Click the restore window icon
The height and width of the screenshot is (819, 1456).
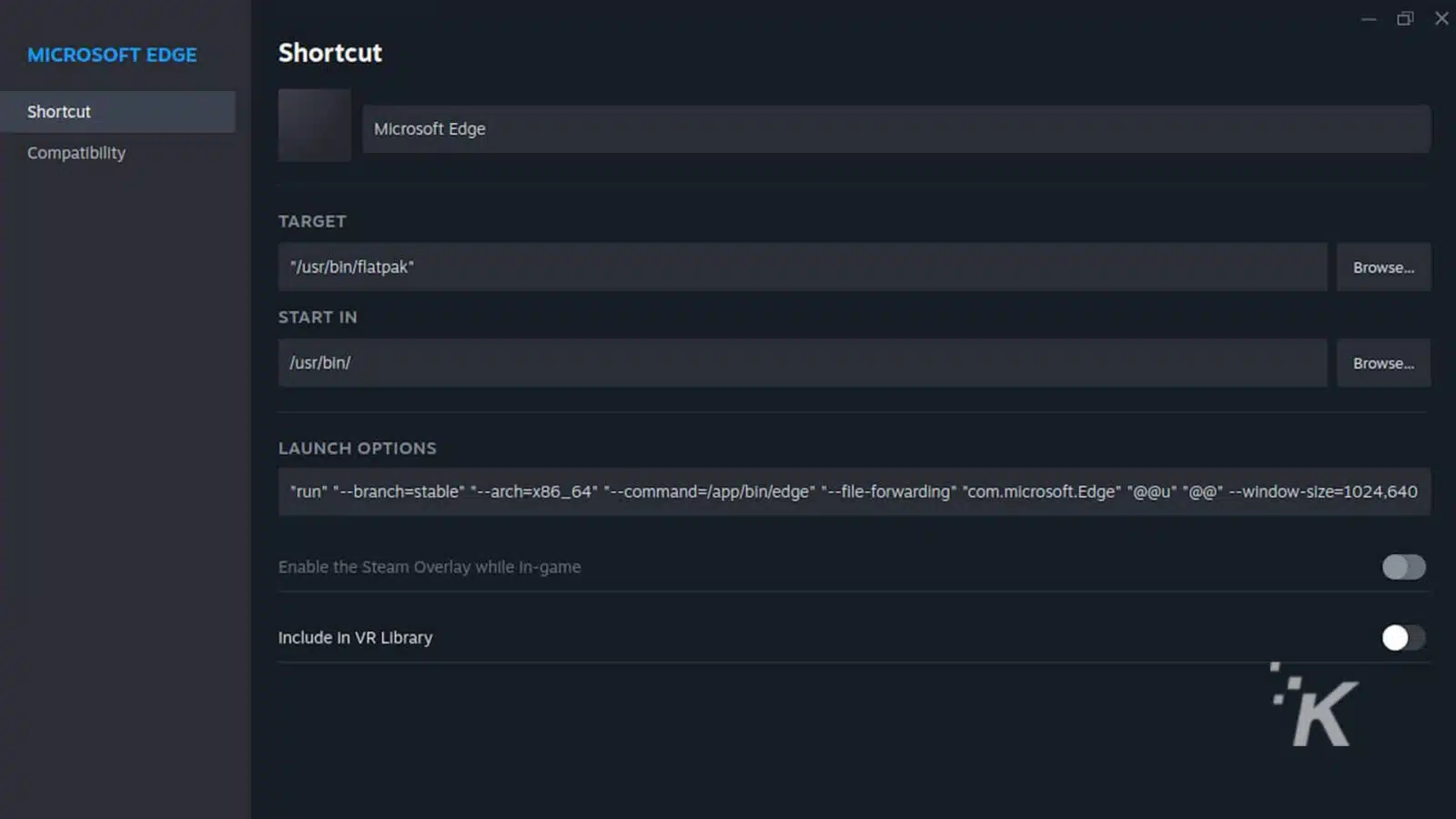point(1405,18)
